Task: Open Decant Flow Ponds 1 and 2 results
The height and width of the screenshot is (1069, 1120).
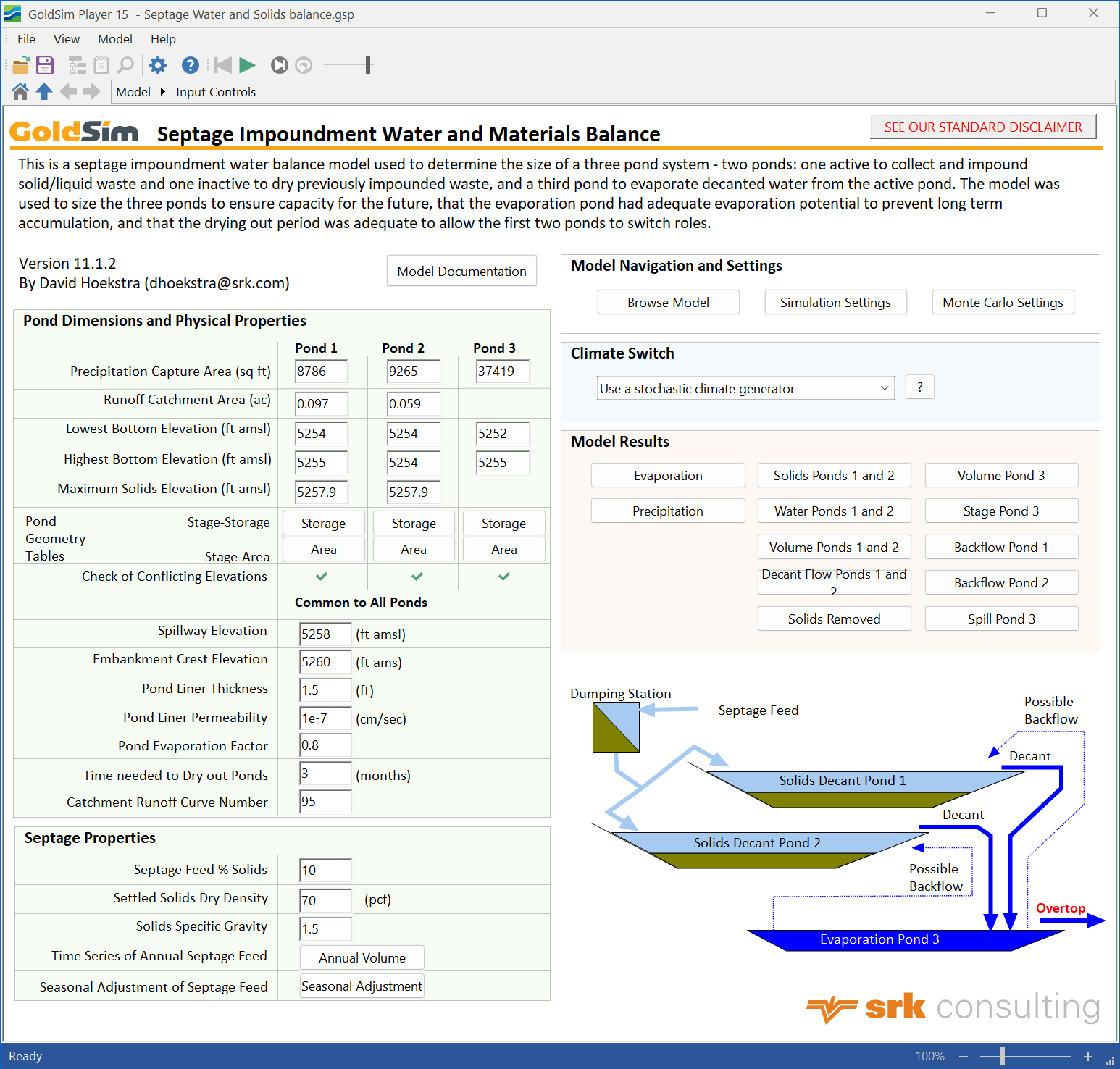Action: point(834,582)
